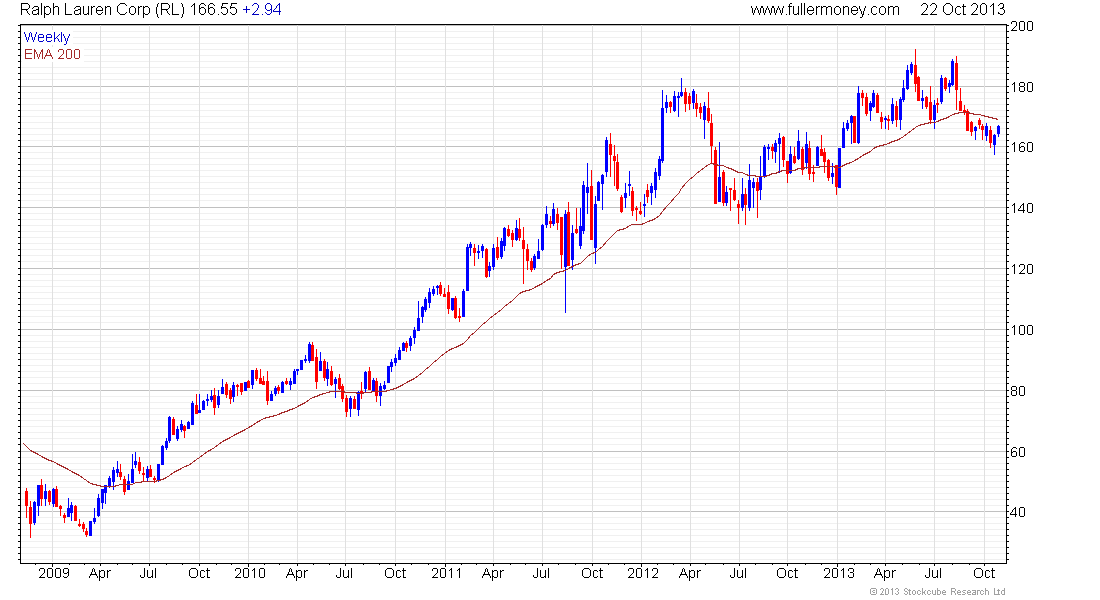Click the 2009 time axis label

(x=54, y=573)
